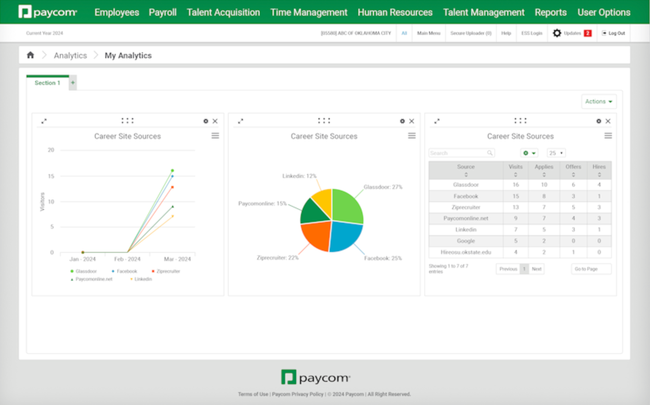Open Paycom Privacy Policy footer link
The image size is (650, 405).
[298, 394]
